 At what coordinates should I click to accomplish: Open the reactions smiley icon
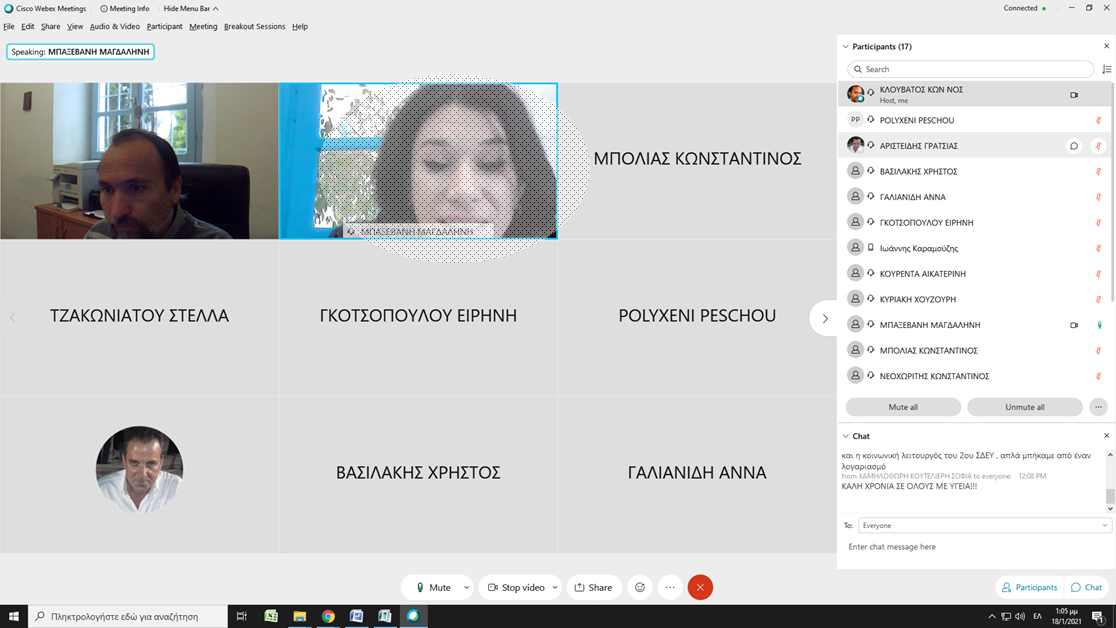tap(640, 587)
